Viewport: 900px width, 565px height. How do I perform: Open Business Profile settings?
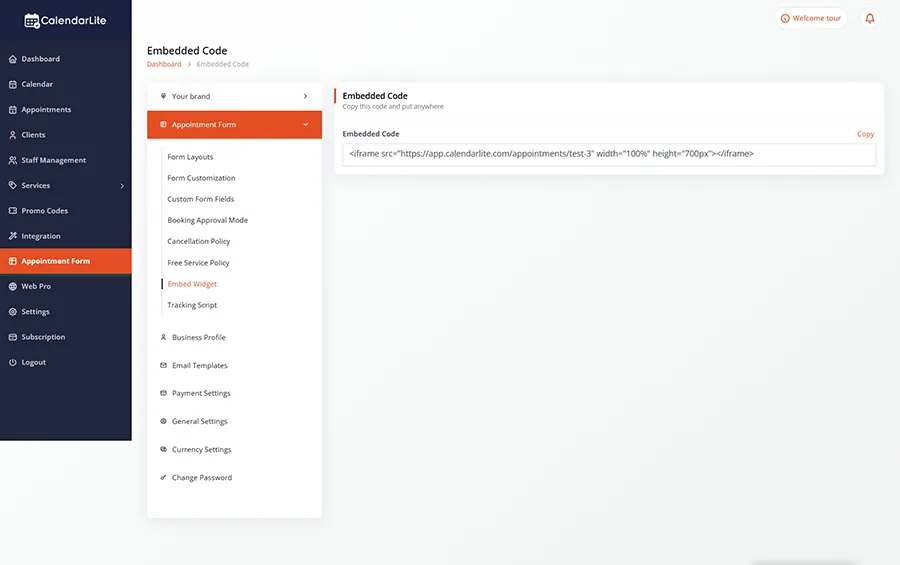coord(199,338)
